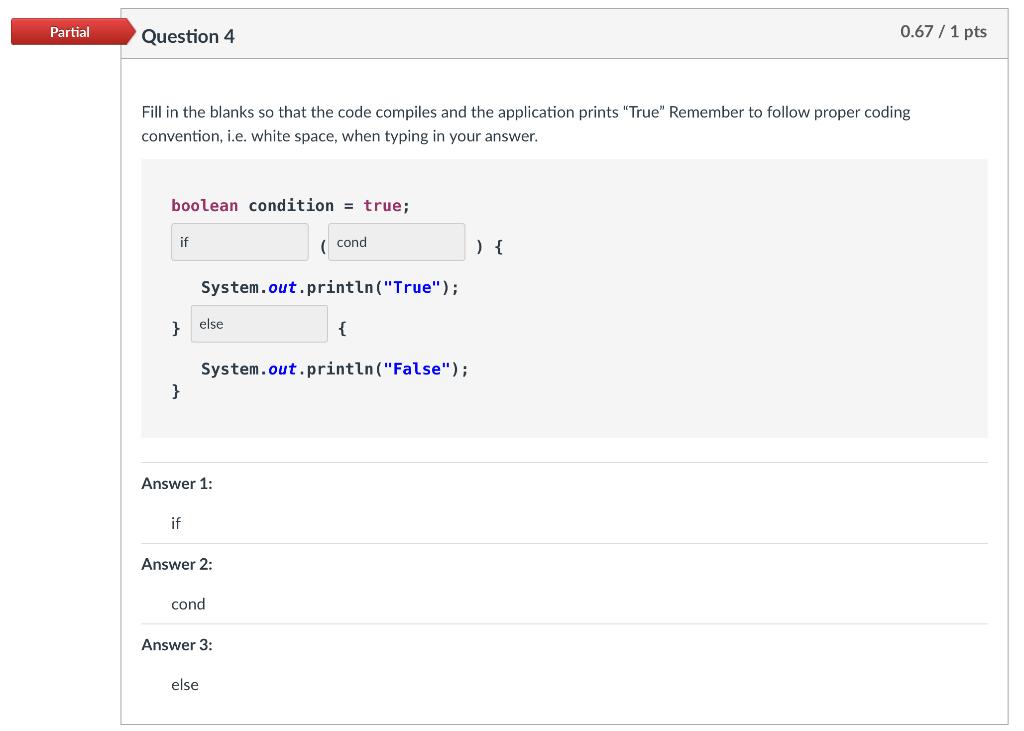Click the third blank containing "else"
The width and height of the screenshot is (1024, 731).
[x=258, y=324]
